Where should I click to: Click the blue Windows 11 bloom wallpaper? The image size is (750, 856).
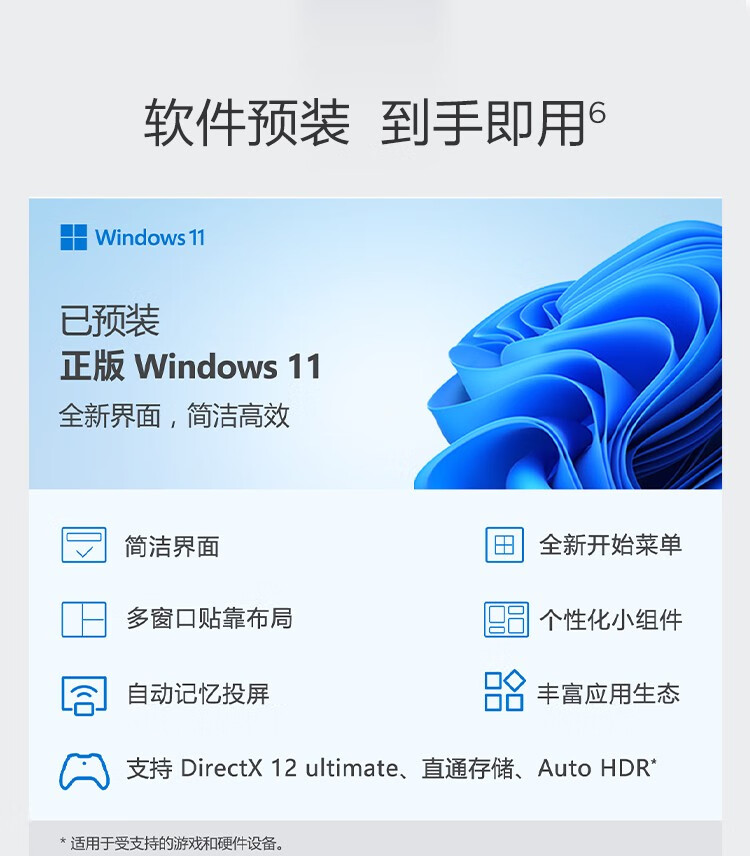tap(568, 355)
